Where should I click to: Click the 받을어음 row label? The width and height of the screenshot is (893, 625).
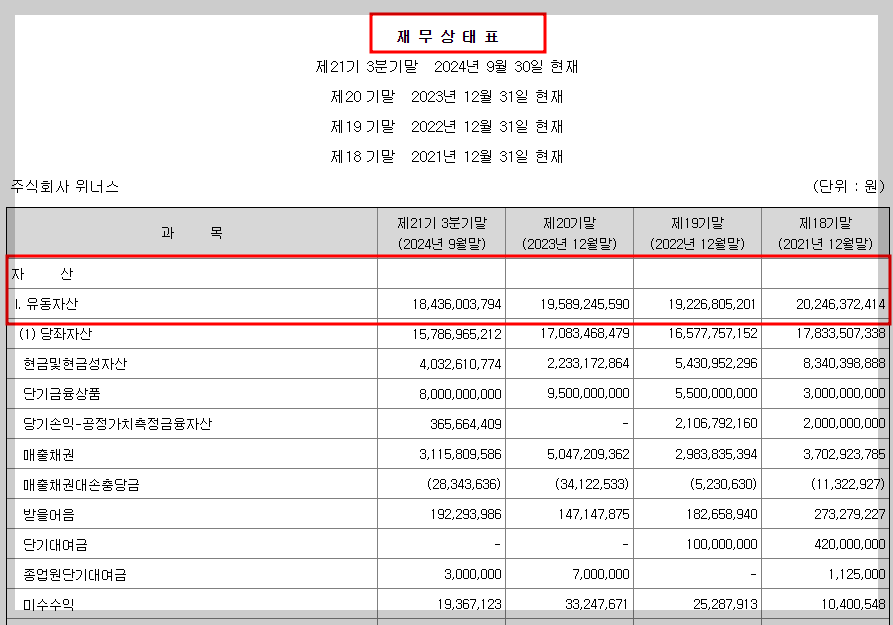(x=48, y=515)
